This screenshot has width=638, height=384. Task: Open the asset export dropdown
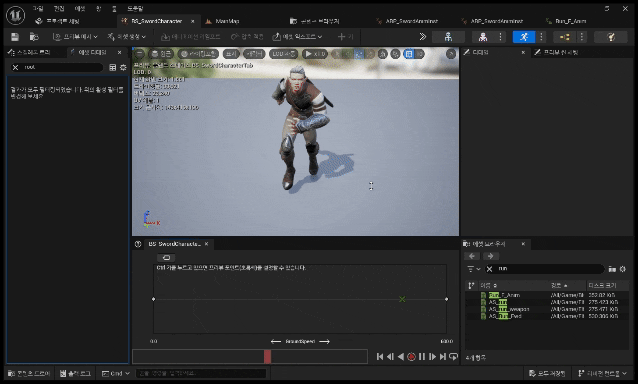tap(297, 37)
